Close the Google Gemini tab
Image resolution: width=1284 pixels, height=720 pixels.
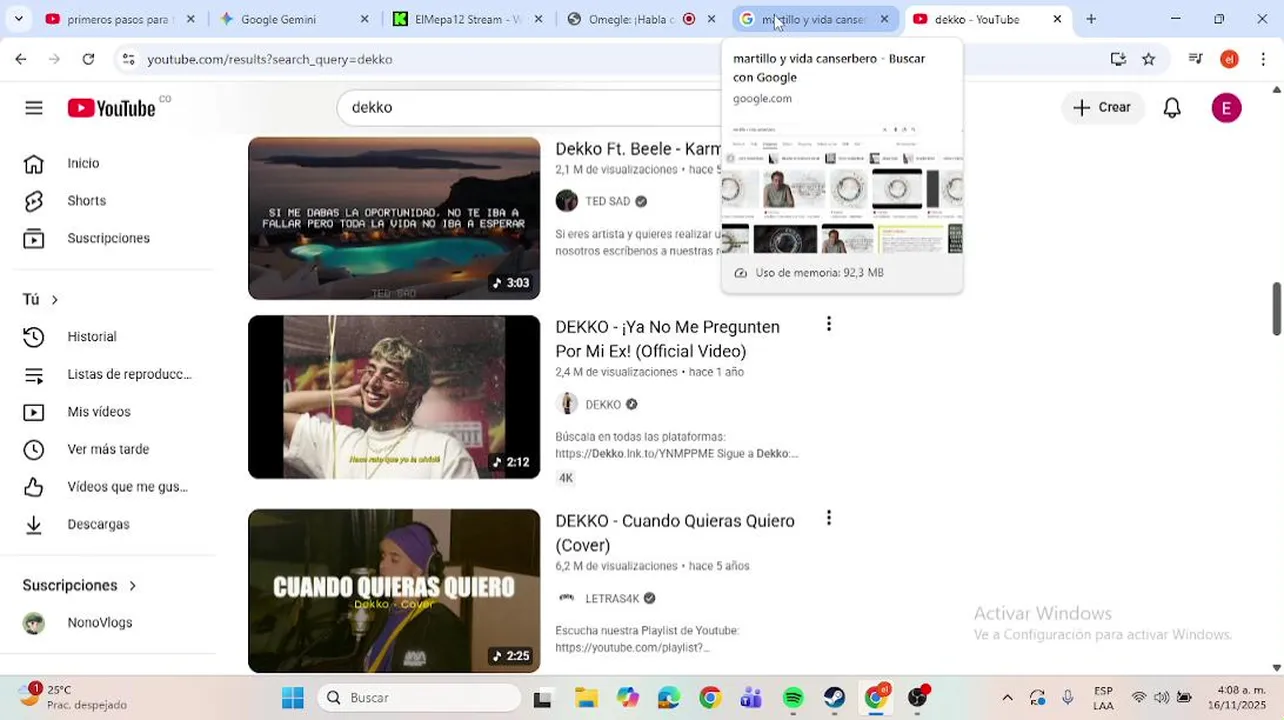364,19
